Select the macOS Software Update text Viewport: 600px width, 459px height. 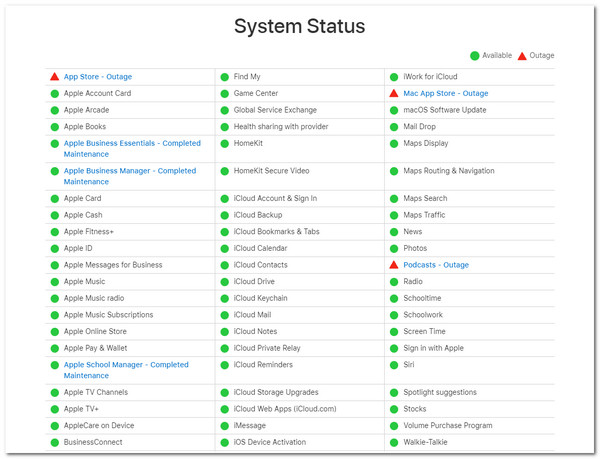point(445,110)
